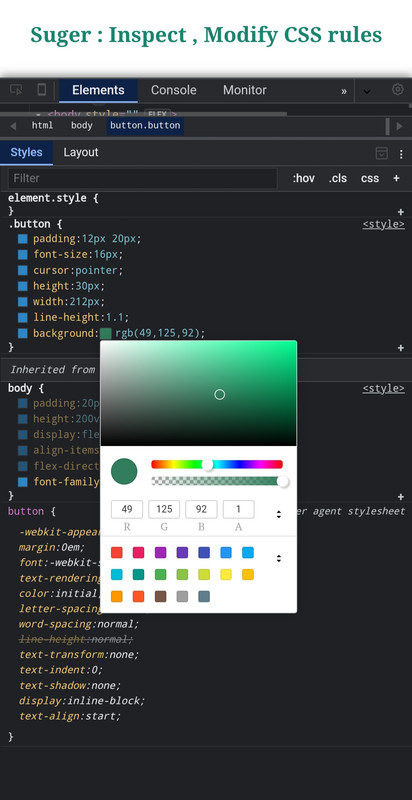The width and height of the screenshot is (412, 800).
Task: Go forward with breadcrumb right arrow
Action: point(400,126)
